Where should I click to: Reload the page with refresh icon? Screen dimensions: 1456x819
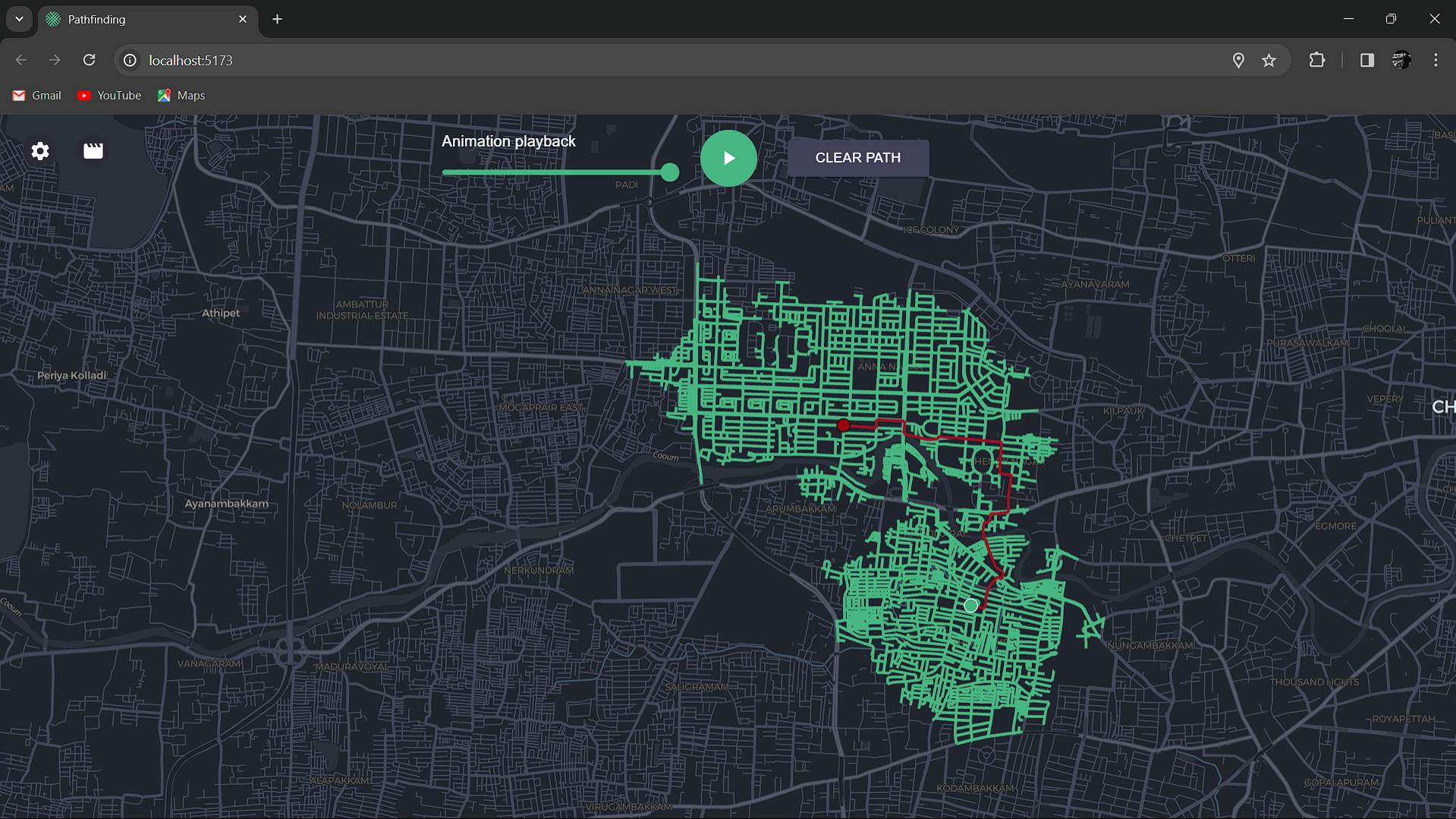(x=89, y=60)
